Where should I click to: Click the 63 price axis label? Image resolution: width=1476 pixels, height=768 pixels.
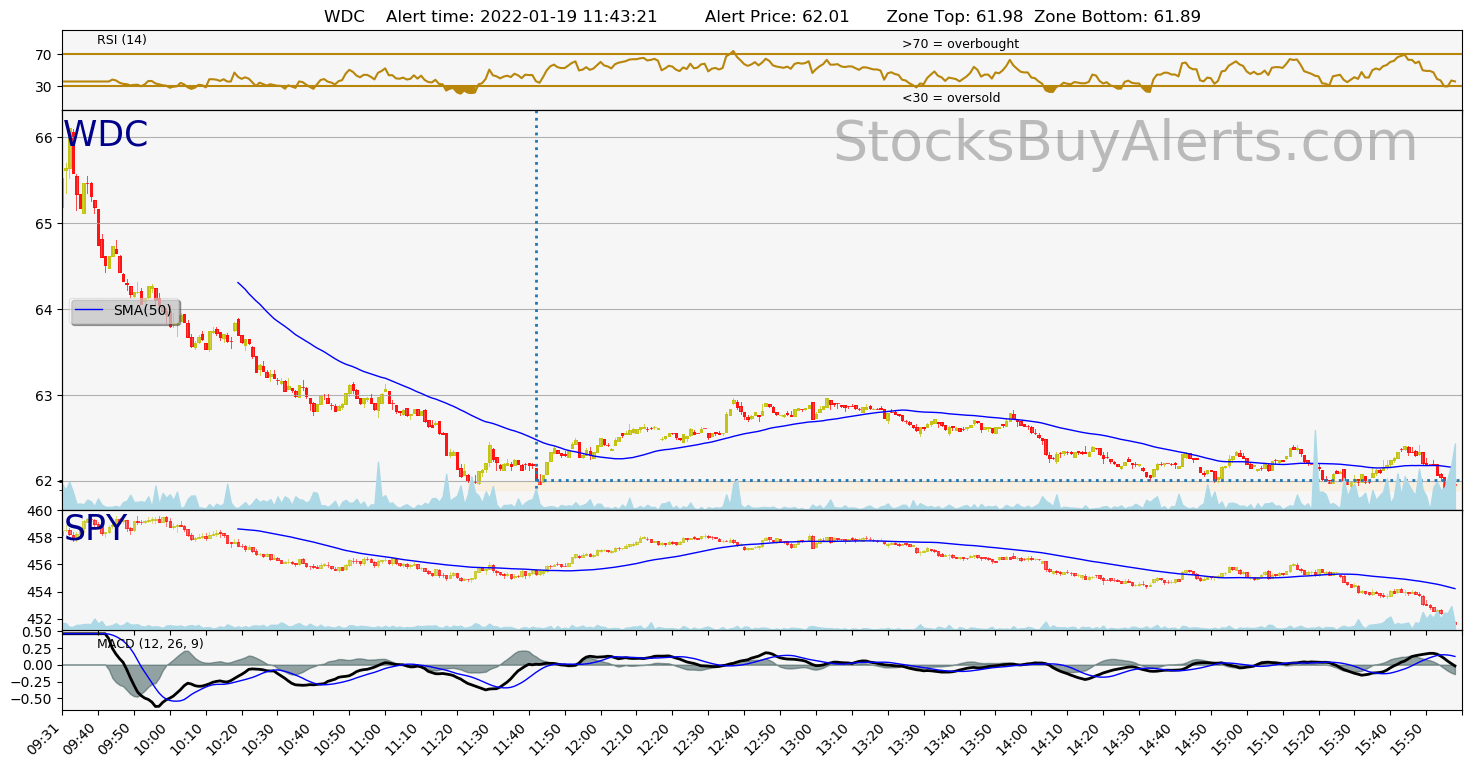tap(44, 396)
